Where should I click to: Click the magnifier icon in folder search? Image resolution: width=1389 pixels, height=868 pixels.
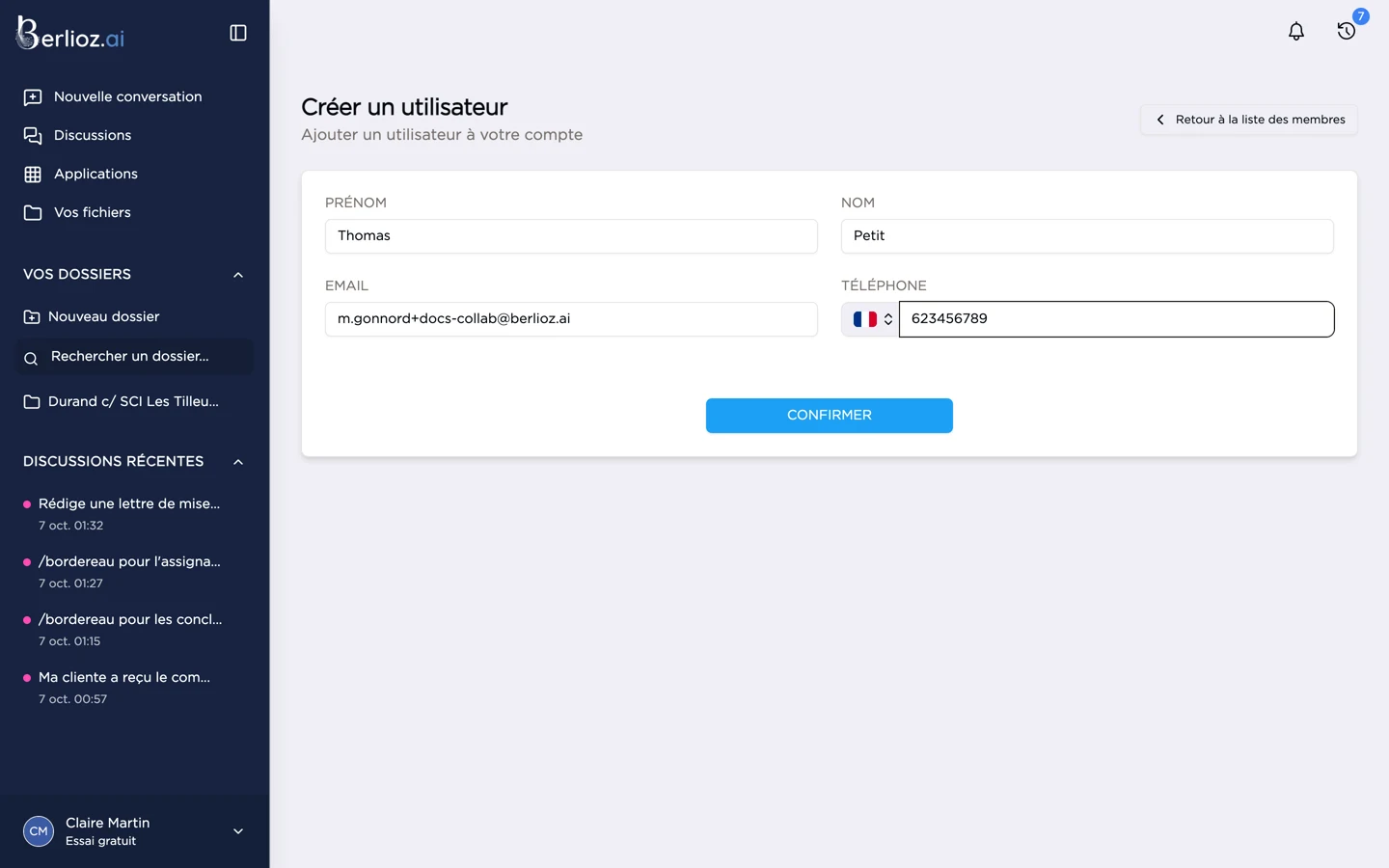click(31, 358)
